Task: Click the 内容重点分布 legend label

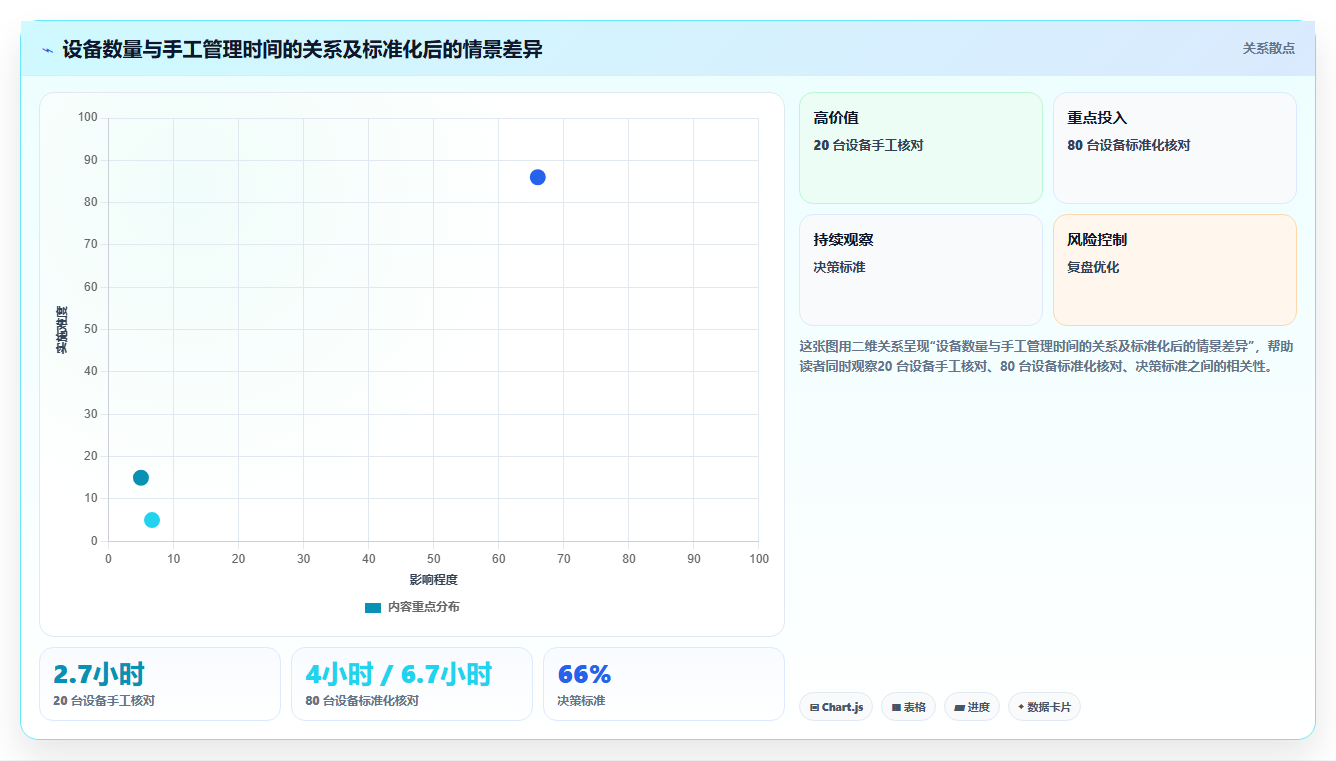Action: point(424,607)
